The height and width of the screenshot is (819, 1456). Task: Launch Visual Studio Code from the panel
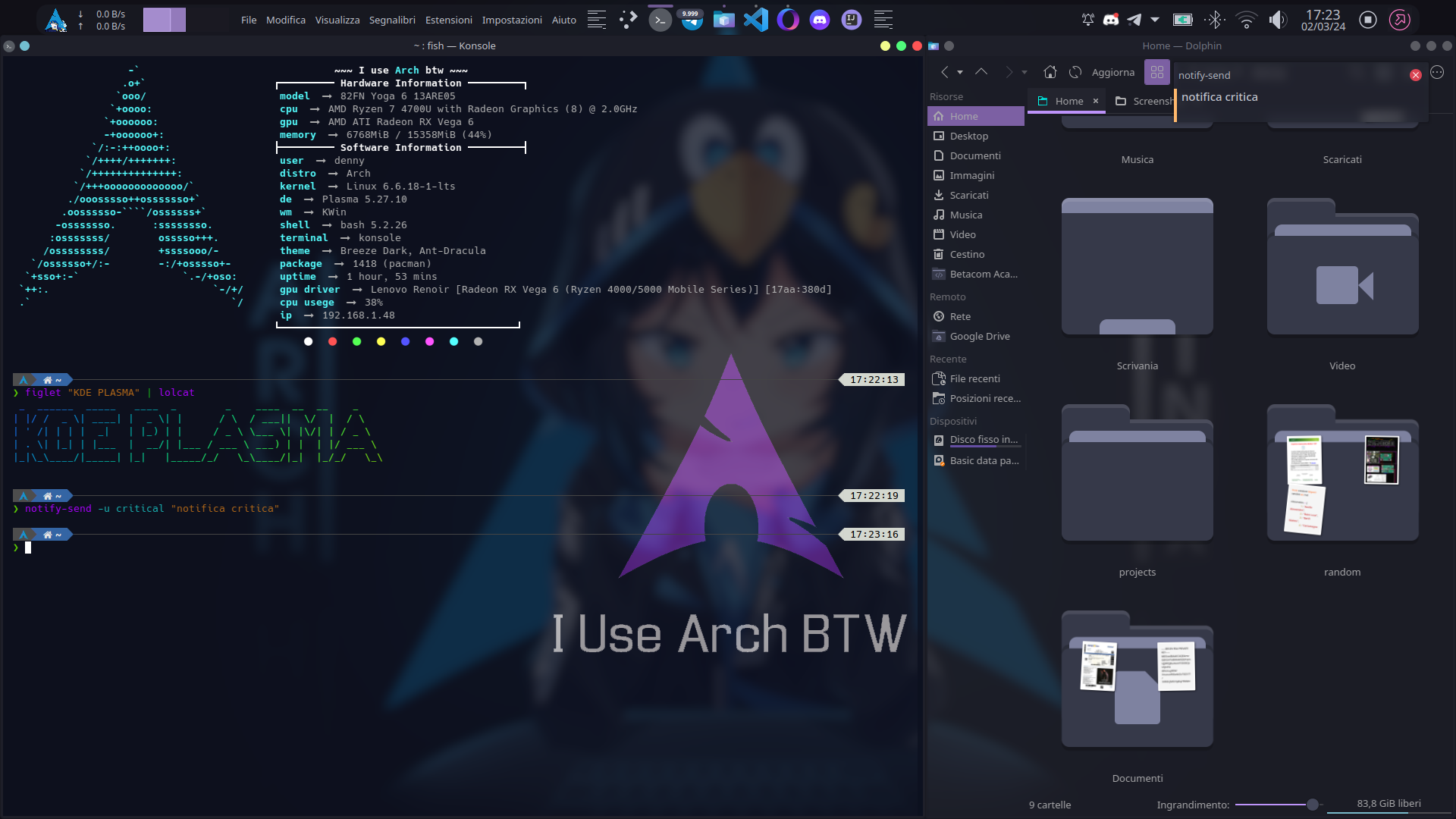755,20
